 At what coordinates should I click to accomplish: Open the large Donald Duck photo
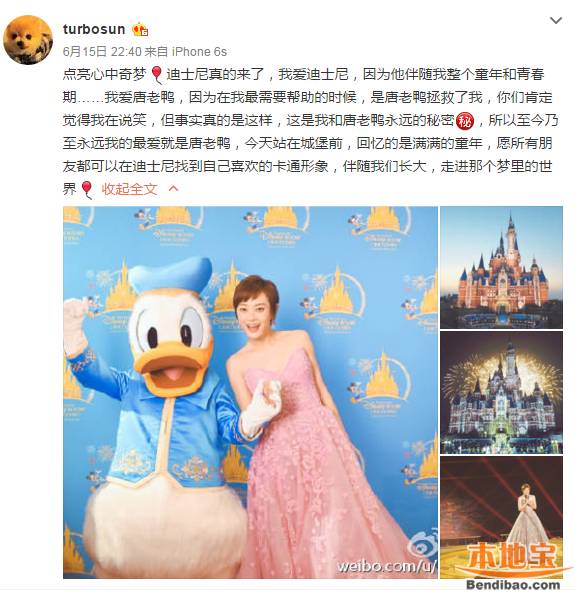coord(250,392)
